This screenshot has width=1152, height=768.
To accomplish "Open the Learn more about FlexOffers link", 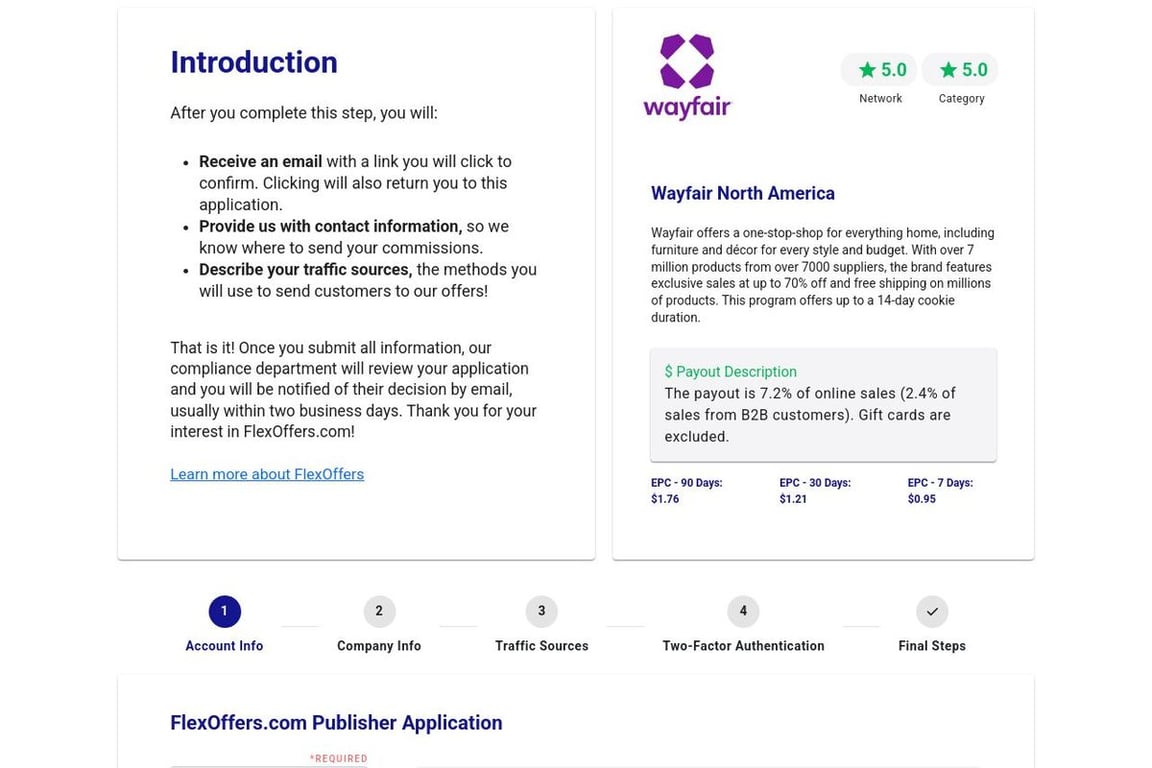I will [x=267, y=474].
